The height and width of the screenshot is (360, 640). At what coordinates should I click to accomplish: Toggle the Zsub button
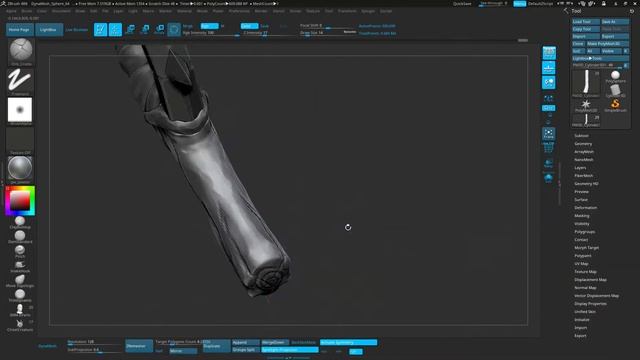click(x=265, y=26)
